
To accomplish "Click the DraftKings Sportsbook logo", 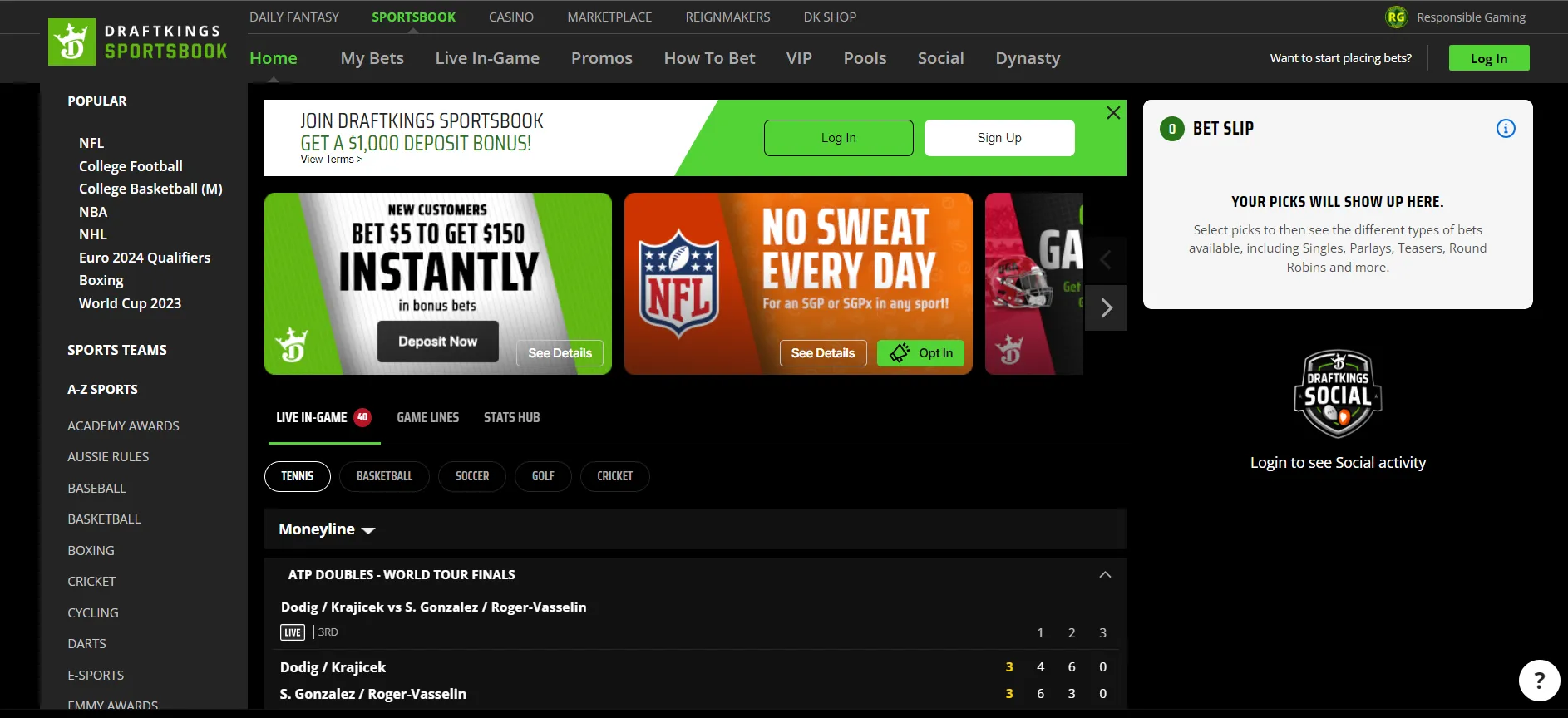I will tap(138, 42).
